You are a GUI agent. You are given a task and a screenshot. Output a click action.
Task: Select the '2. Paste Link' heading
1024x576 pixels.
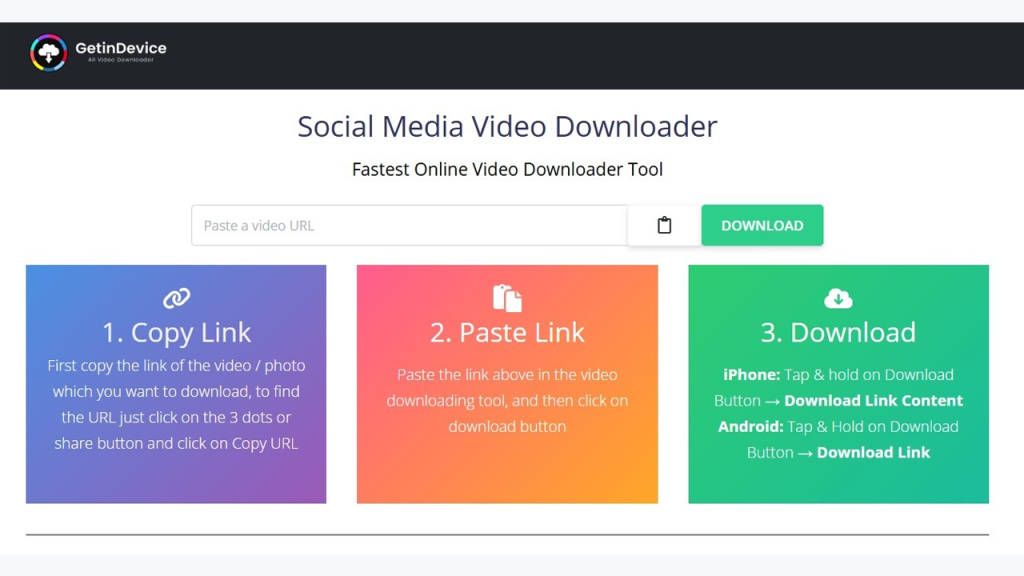click(507, 332)
